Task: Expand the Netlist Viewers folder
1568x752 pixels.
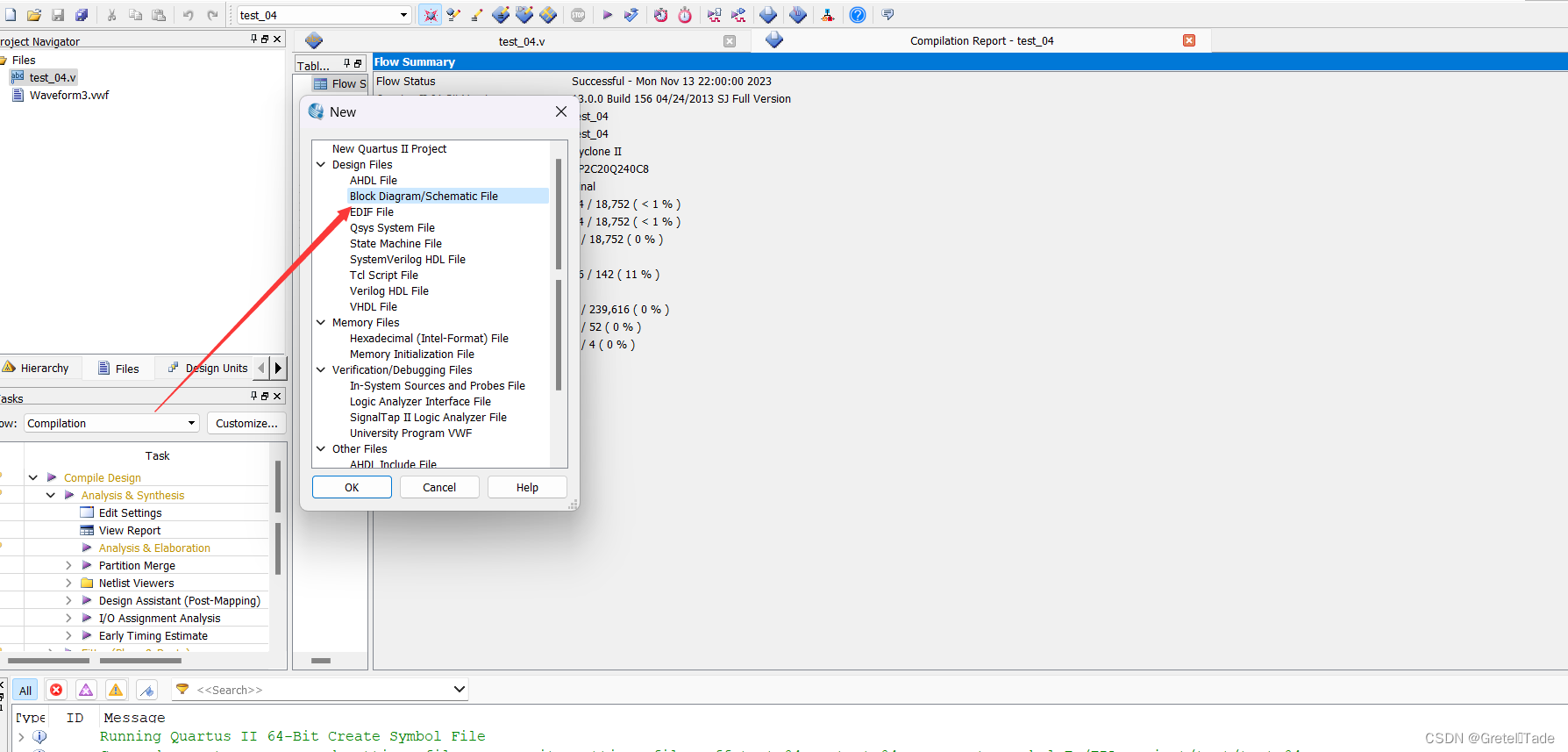Action: (x=68, y=583)
